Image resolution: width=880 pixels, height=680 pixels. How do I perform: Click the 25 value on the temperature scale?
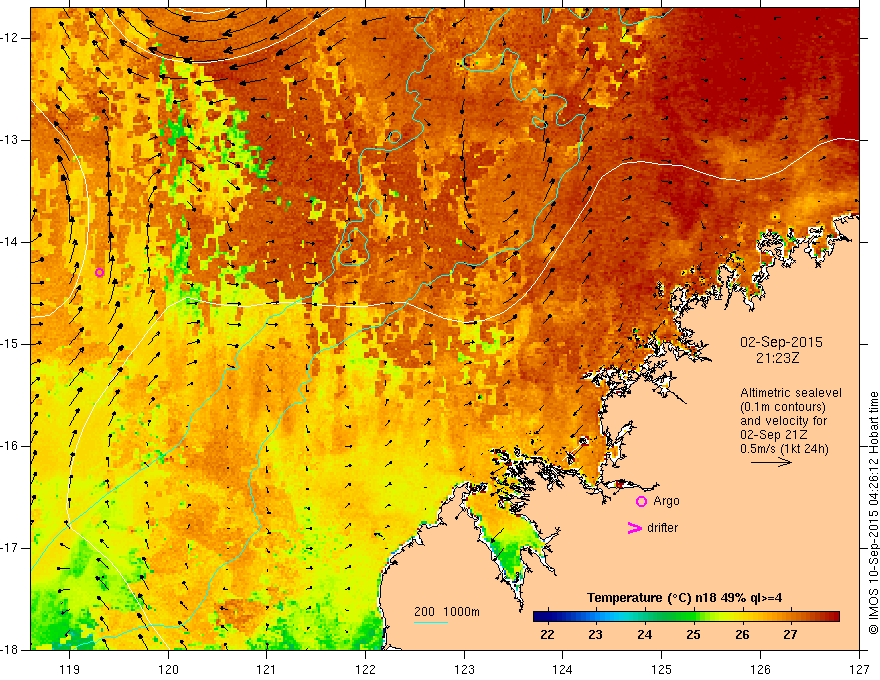pos(693,635)
